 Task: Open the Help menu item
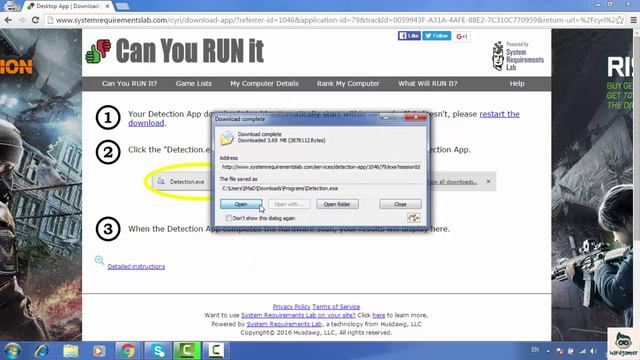coord(517,84)
